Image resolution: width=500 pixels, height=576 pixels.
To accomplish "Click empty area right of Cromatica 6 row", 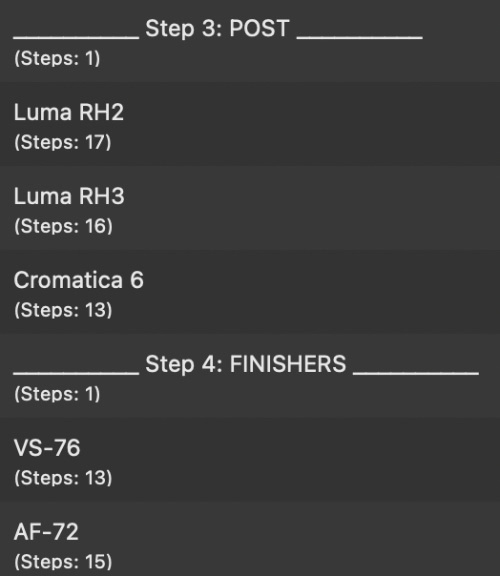I will click(323, 292).
